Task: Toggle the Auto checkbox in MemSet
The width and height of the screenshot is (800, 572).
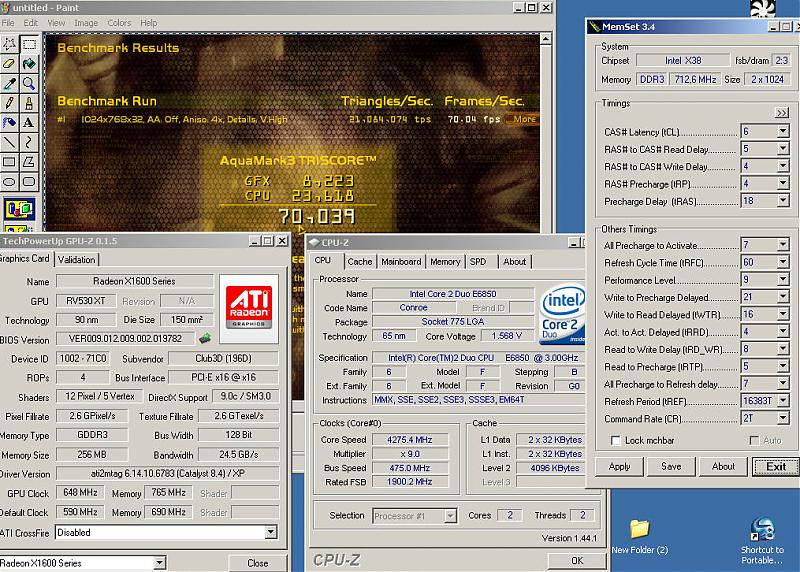Action: [x=754, y=440]
